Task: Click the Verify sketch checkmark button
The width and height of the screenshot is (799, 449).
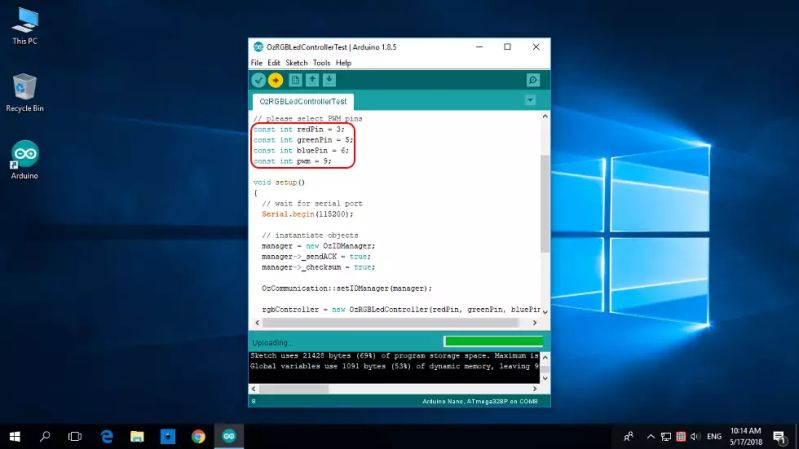Action: [x=258, y=80]
